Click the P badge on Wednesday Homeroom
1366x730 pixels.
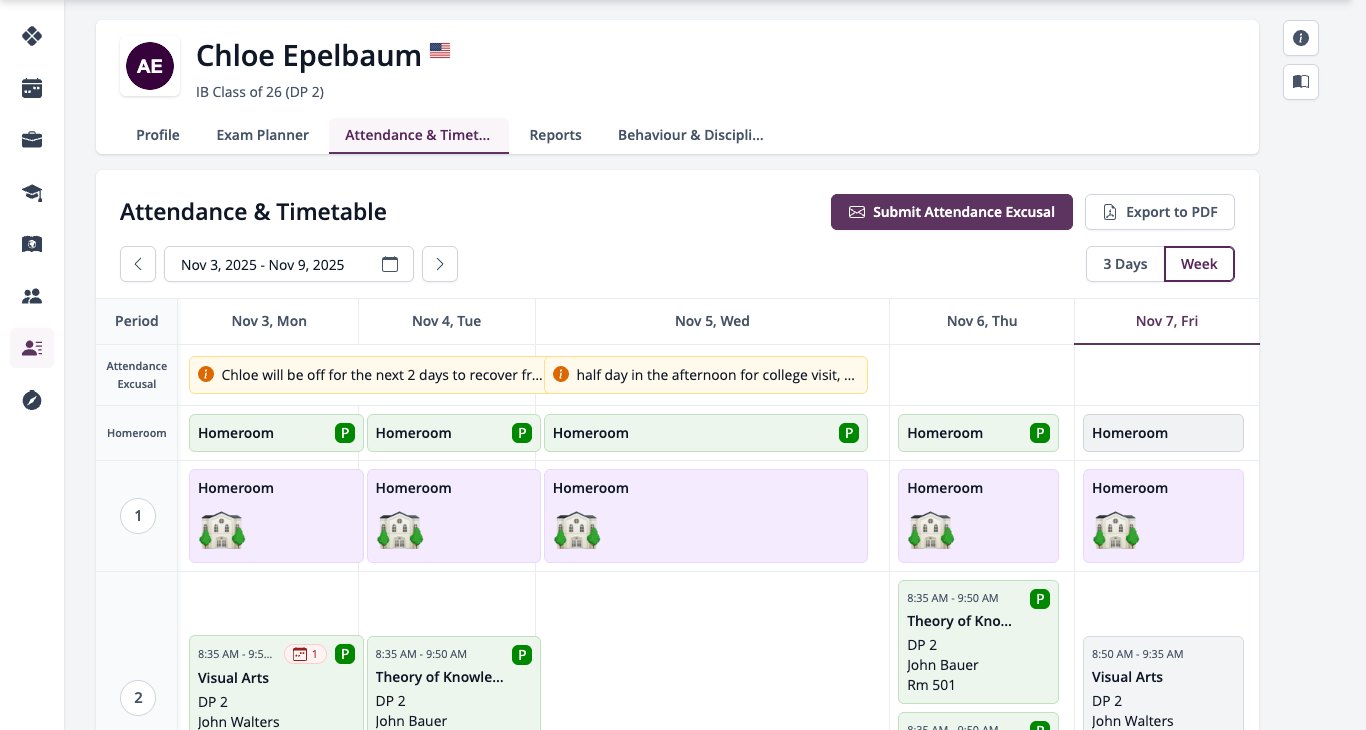pyautogui.click(x=849, y=433)
